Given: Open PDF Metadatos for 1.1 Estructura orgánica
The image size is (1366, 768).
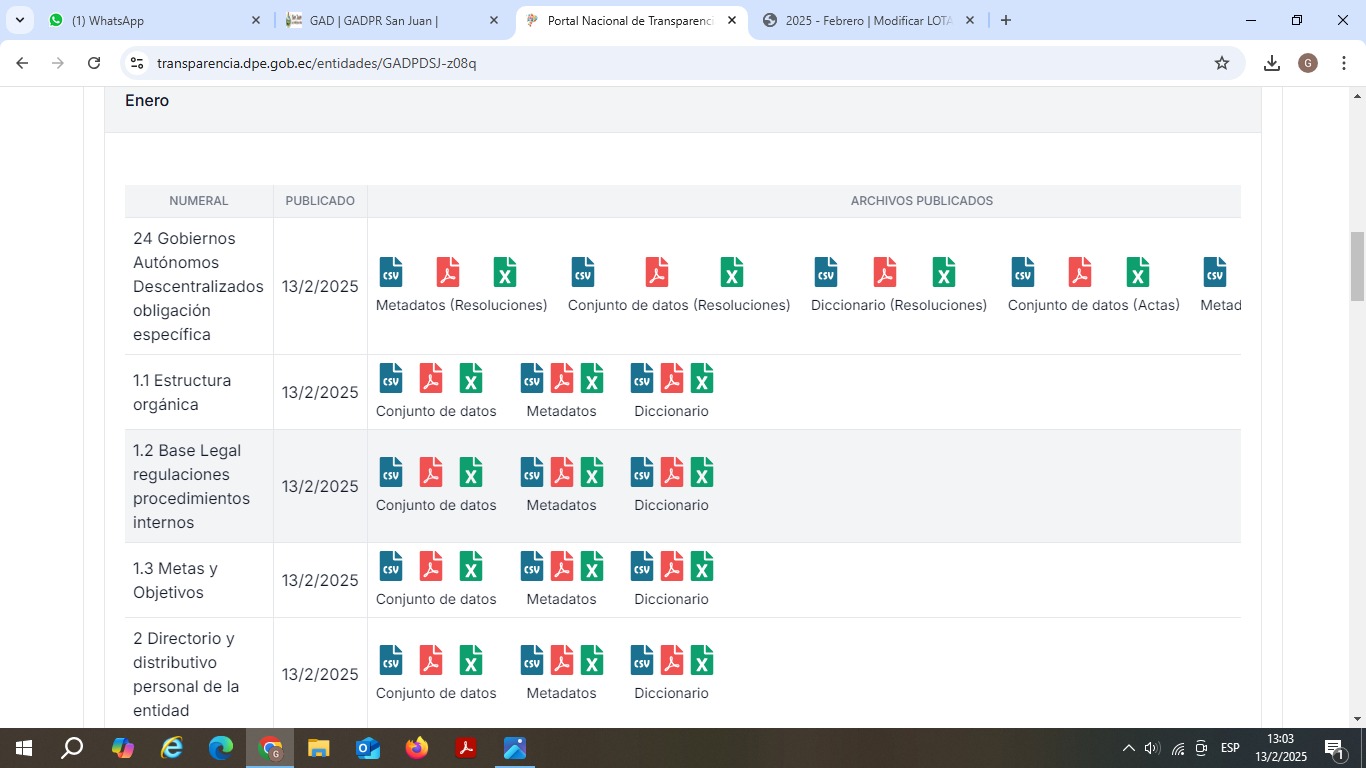Looking at the screenshot, I should (562, 378).
